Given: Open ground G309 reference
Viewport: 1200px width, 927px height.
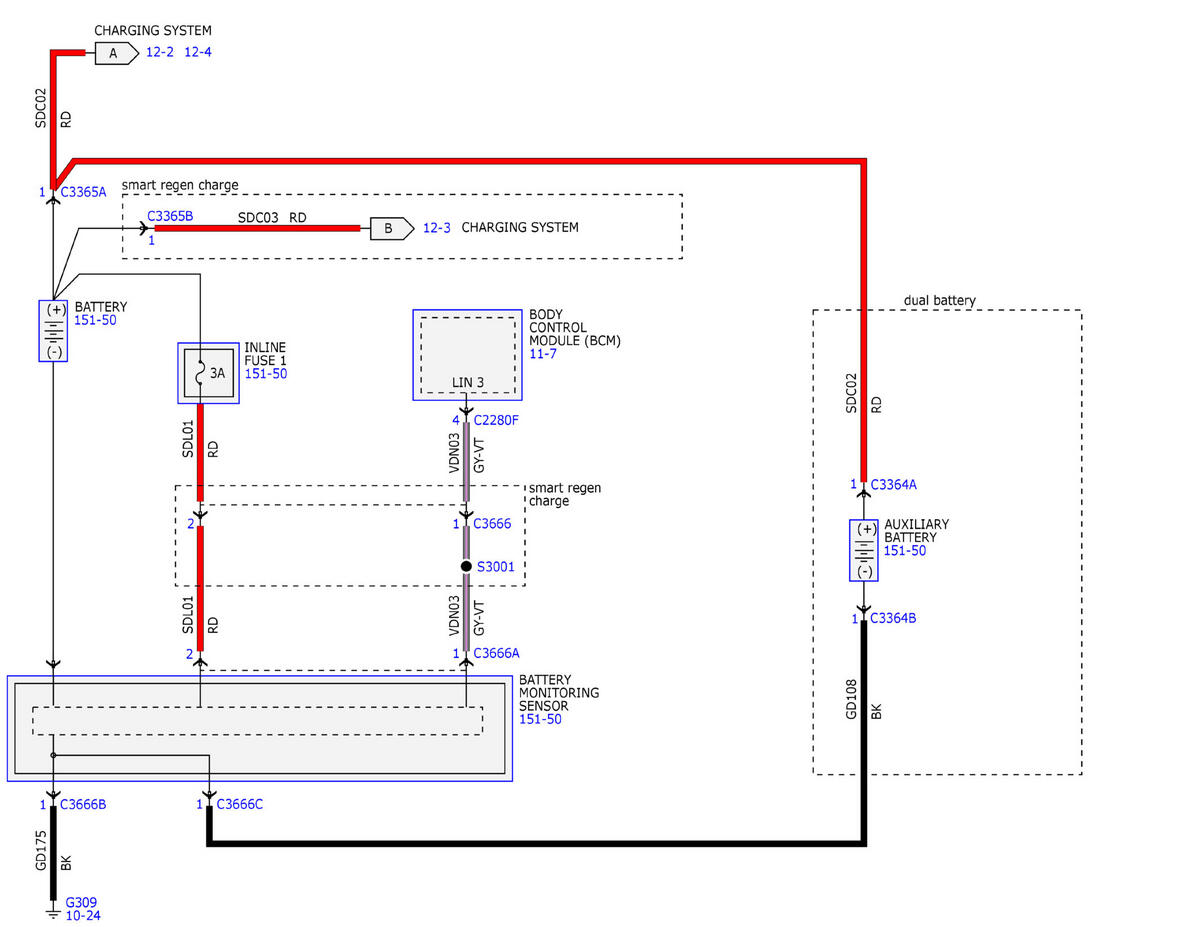Looking at the screenshot, I should tap(81, 902).
